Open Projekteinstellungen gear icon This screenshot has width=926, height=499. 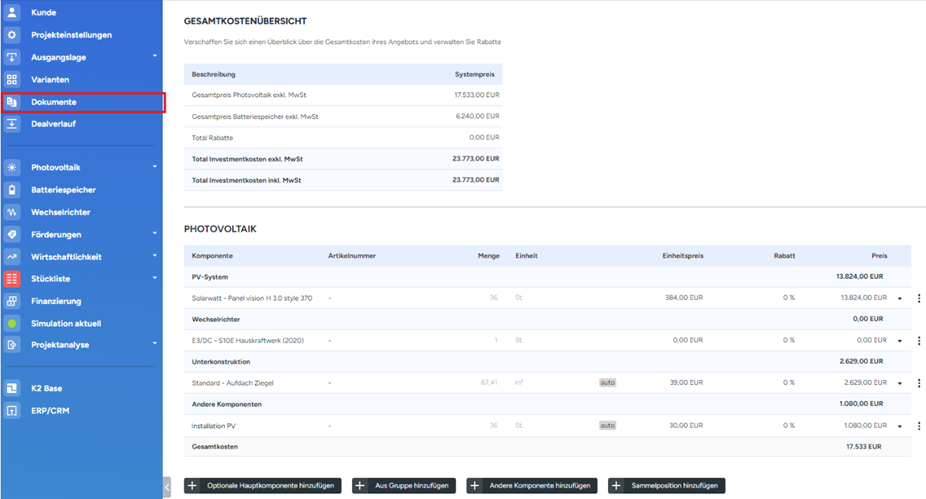click(x=12, y=35)
